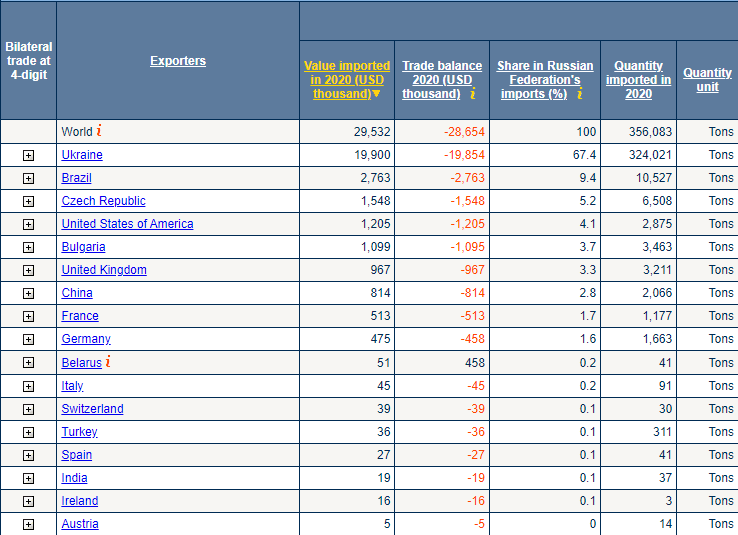Follow the Switzerland country link

tap(92, 409)
